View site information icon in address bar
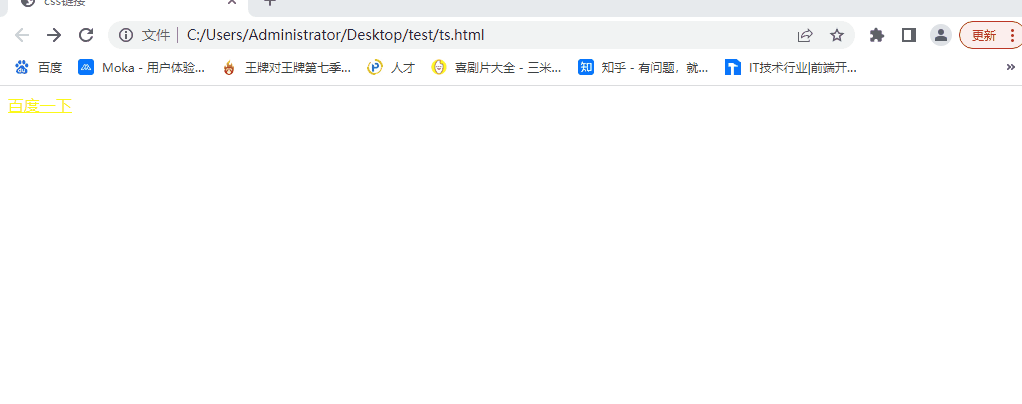The image size is (1022, 404). 126,35
